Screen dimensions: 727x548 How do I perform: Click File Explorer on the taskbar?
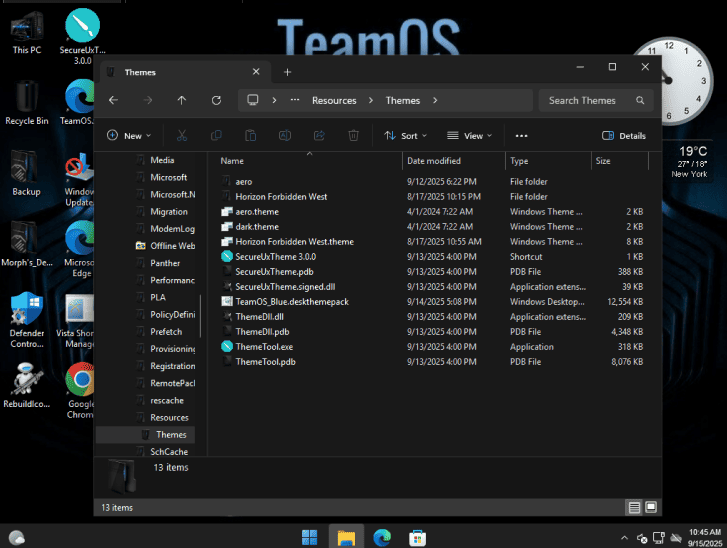pos(346,537)
